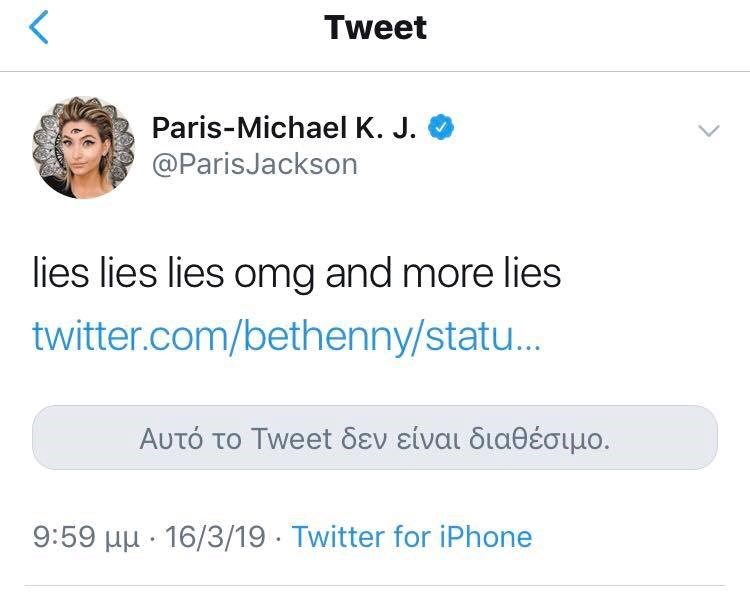Click the display name Paris-Michael K. J.
This screenshot has width=750, height=594.
pos(284,128)
